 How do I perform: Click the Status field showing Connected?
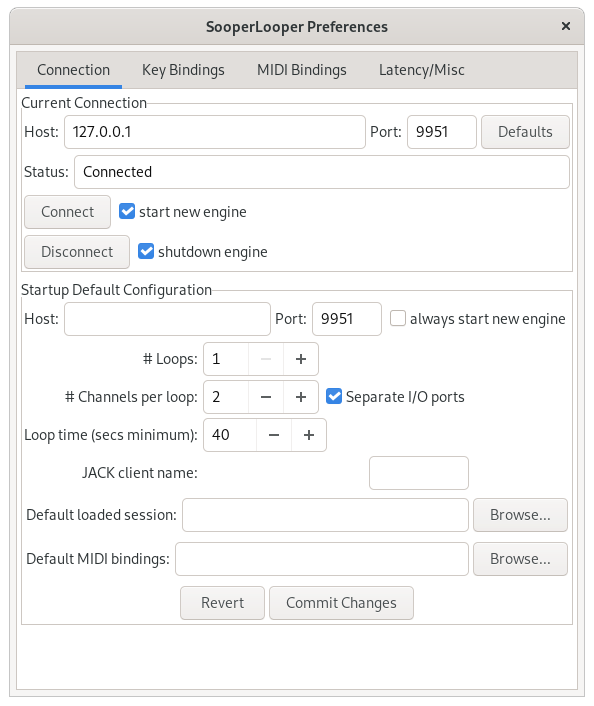click(x=322, y=172)
